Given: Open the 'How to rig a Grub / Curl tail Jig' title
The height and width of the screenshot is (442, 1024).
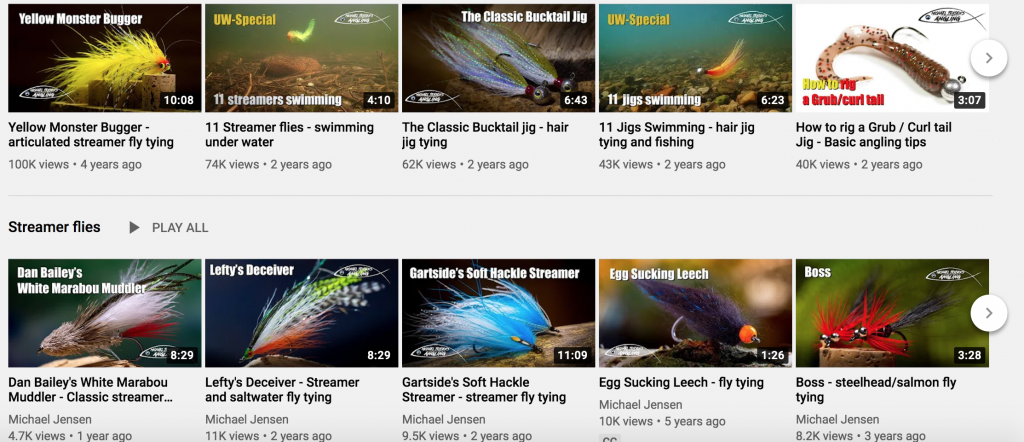Looking at the screenshot, I should tap(874, 134).
